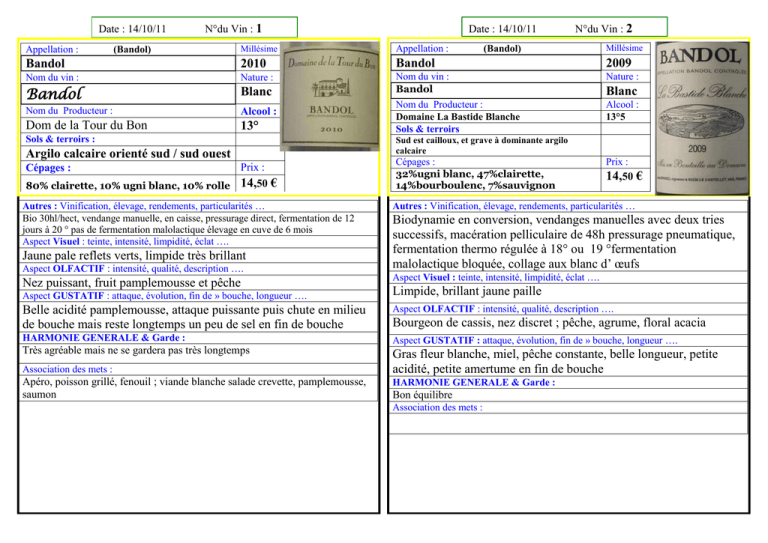Screen dimensions: 768x543
Task: Click the wine 1 price 14,50 €
Action: [259, 183]
